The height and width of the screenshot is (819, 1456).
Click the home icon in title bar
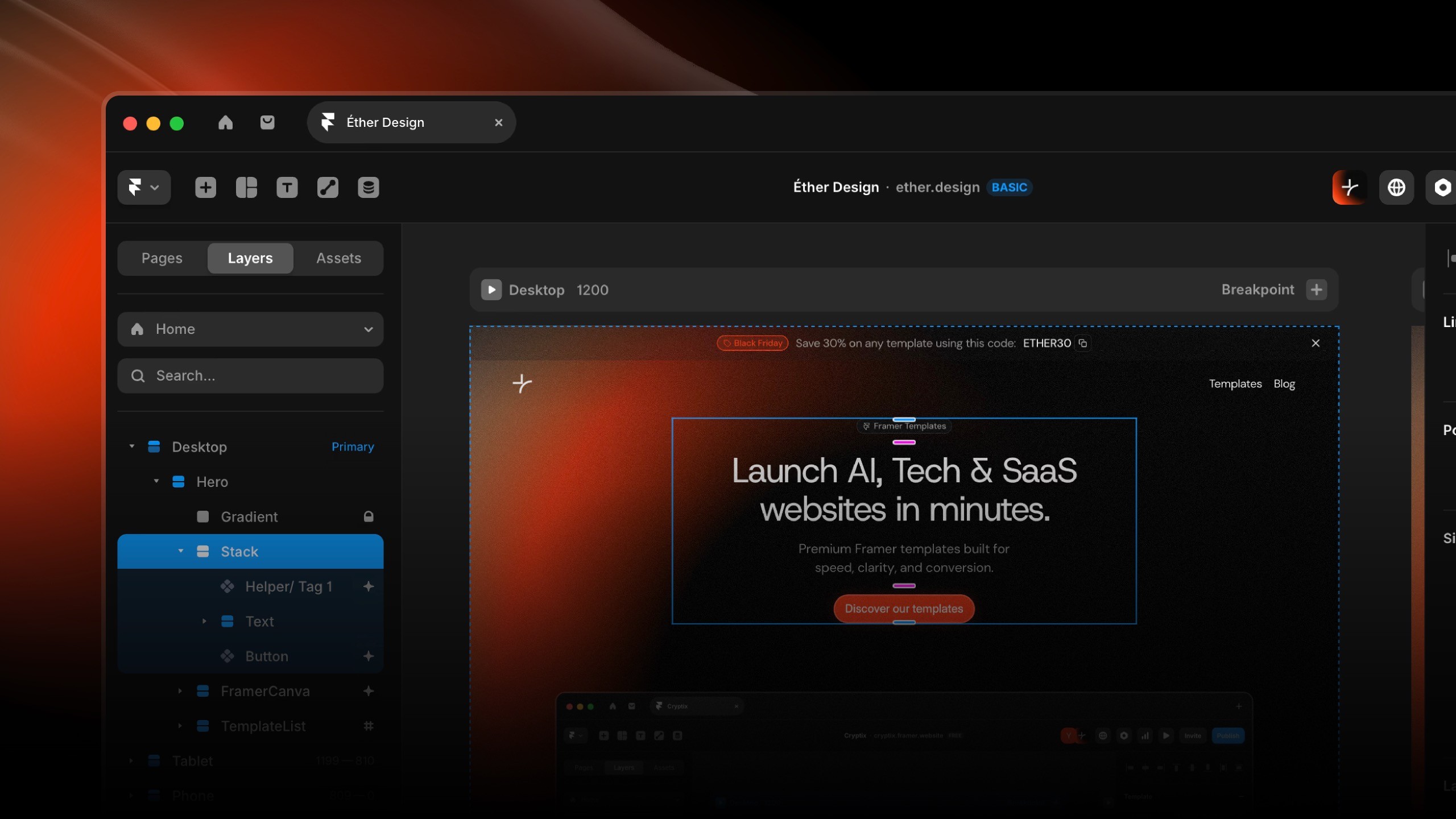click(225, 122)
